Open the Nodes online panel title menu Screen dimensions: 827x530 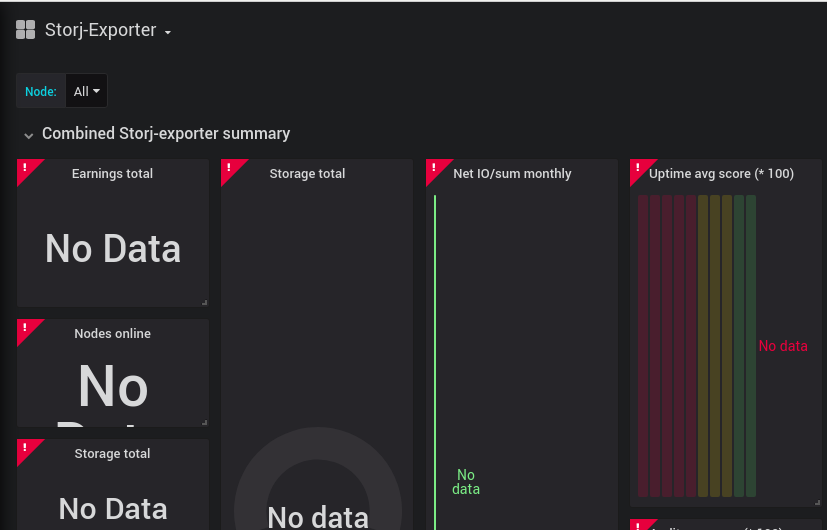112,334
